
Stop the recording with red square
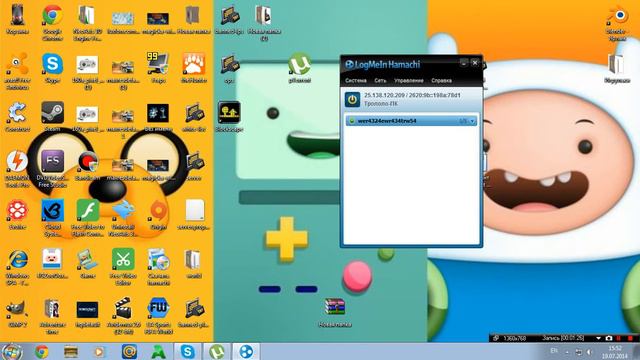630,338
